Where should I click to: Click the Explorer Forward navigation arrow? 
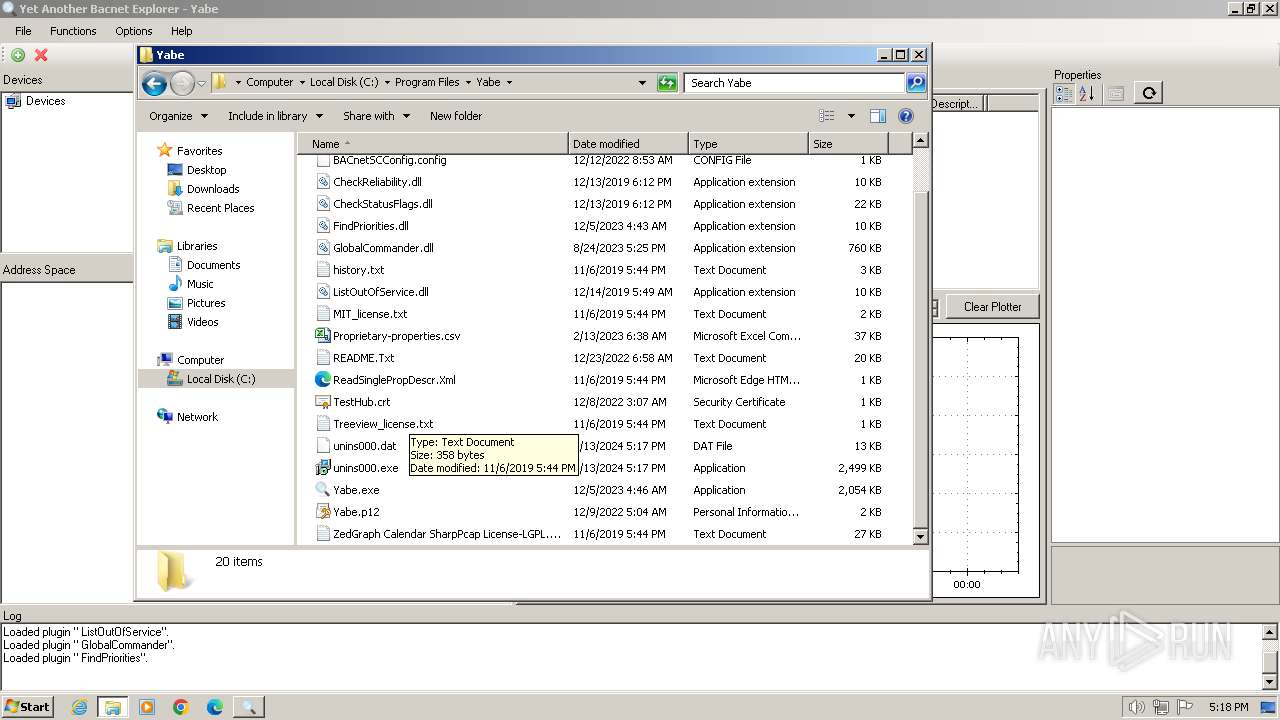click(x=182, y=83)
